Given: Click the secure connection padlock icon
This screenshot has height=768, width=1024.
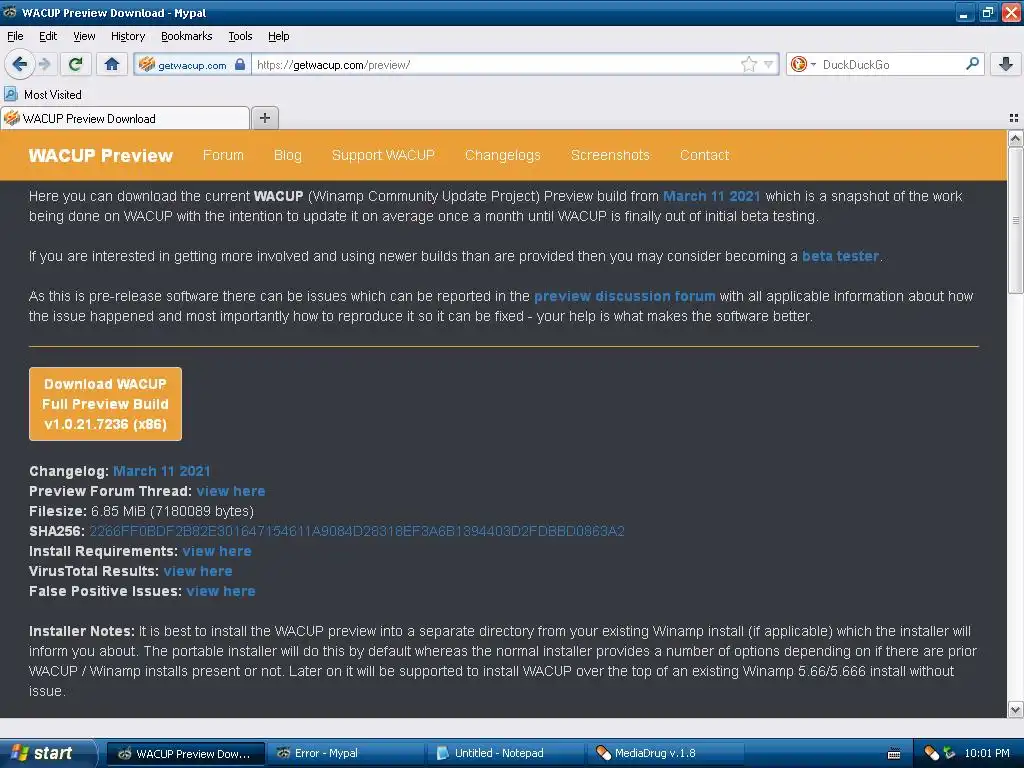Looking at the screenshot, I should 240,64.
